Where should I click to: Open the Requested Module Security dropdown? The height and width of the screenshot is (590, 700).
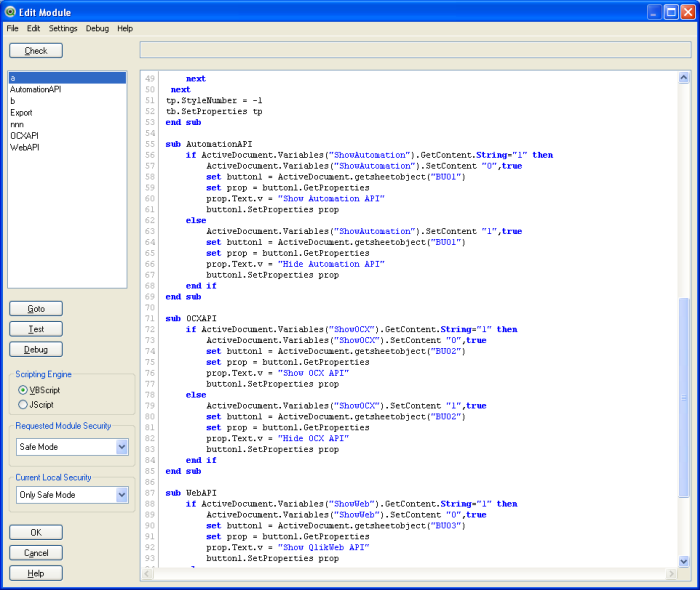coord(122,447)
